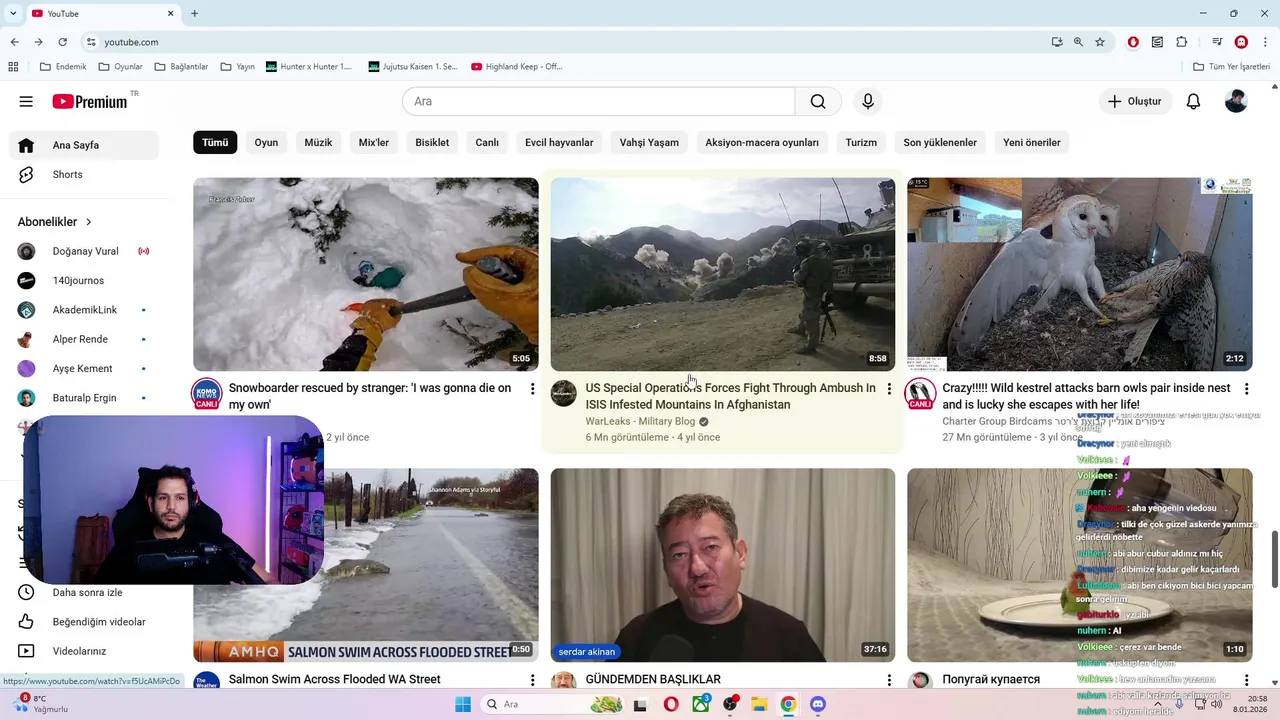This screenshot has width=1280, height=720.
Task: Open options for GÜNDEMDEN BAŞLIKLAR video
Action: click(889, 680)
